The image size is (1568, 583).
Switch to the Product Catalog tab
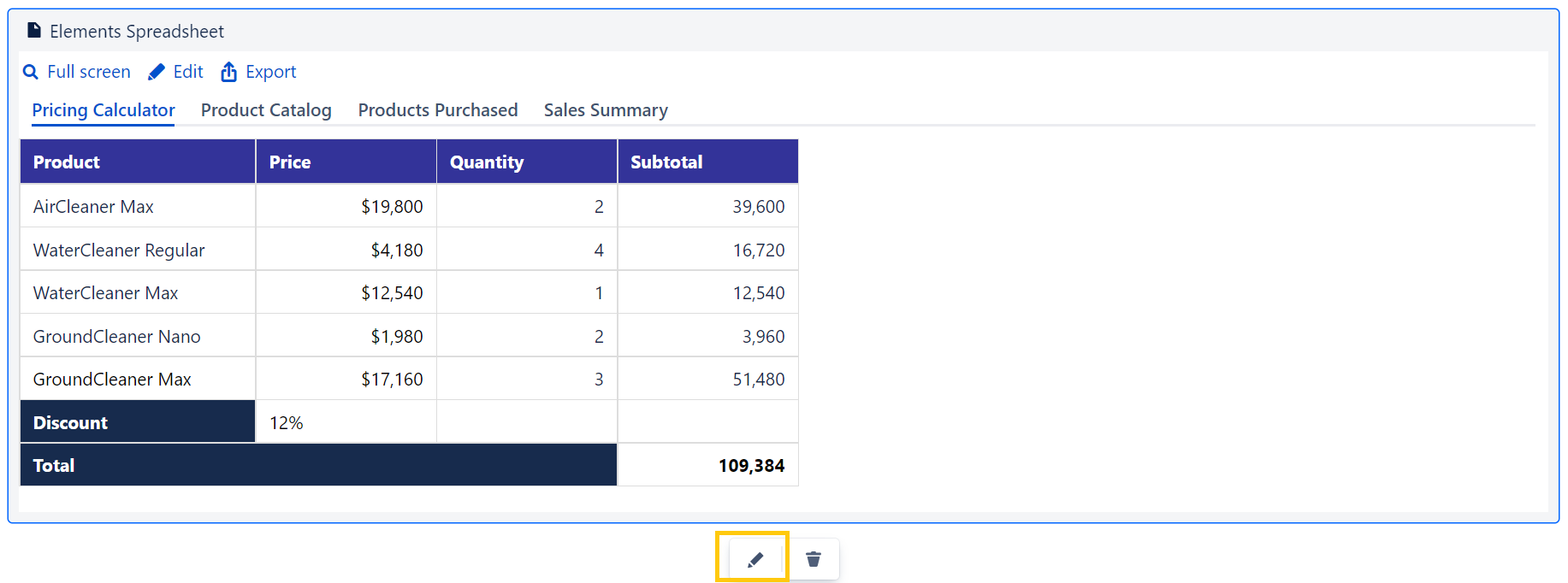(266, 110)
